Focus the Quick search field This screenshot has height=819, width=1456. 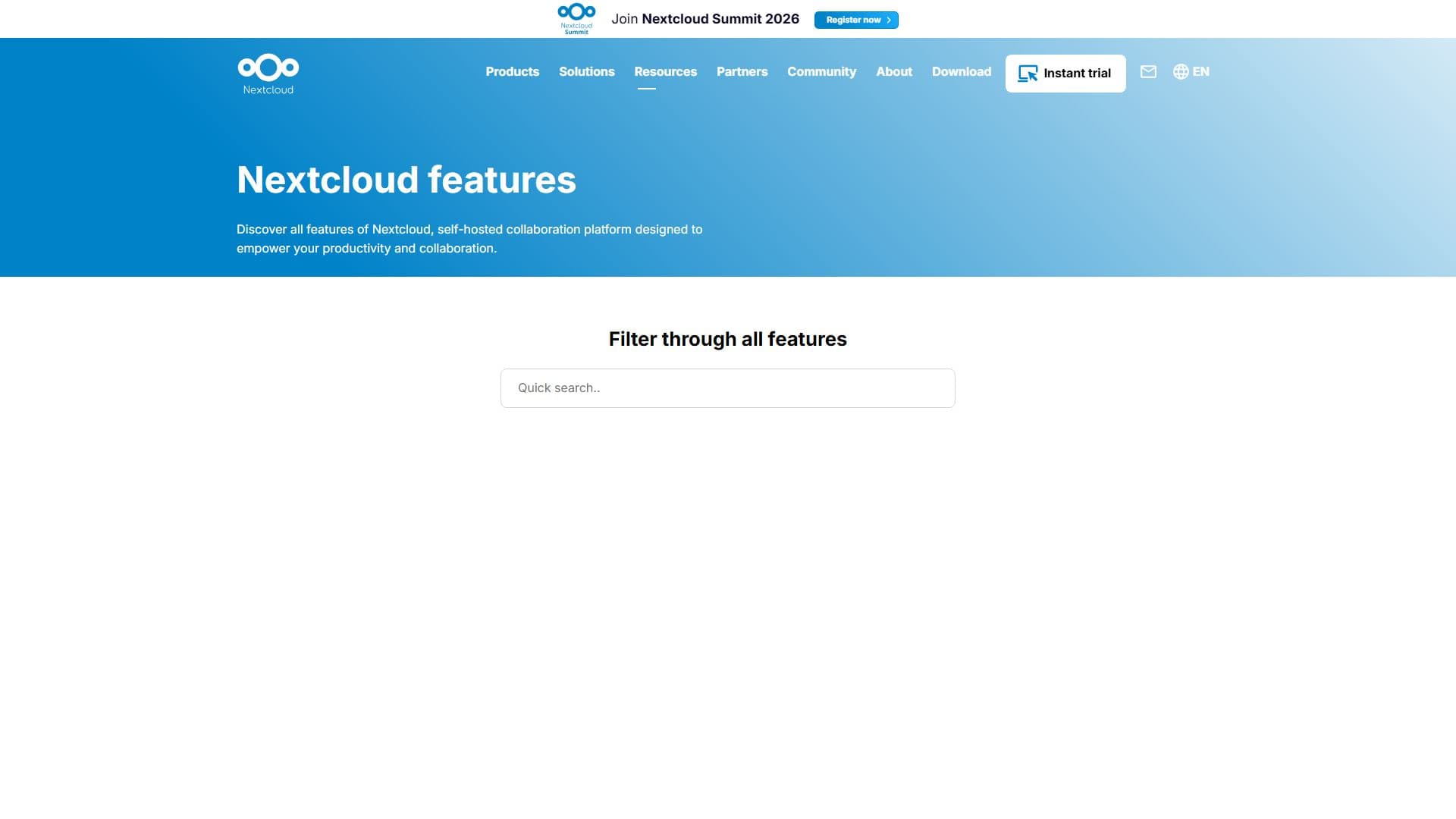pos(728,388)
